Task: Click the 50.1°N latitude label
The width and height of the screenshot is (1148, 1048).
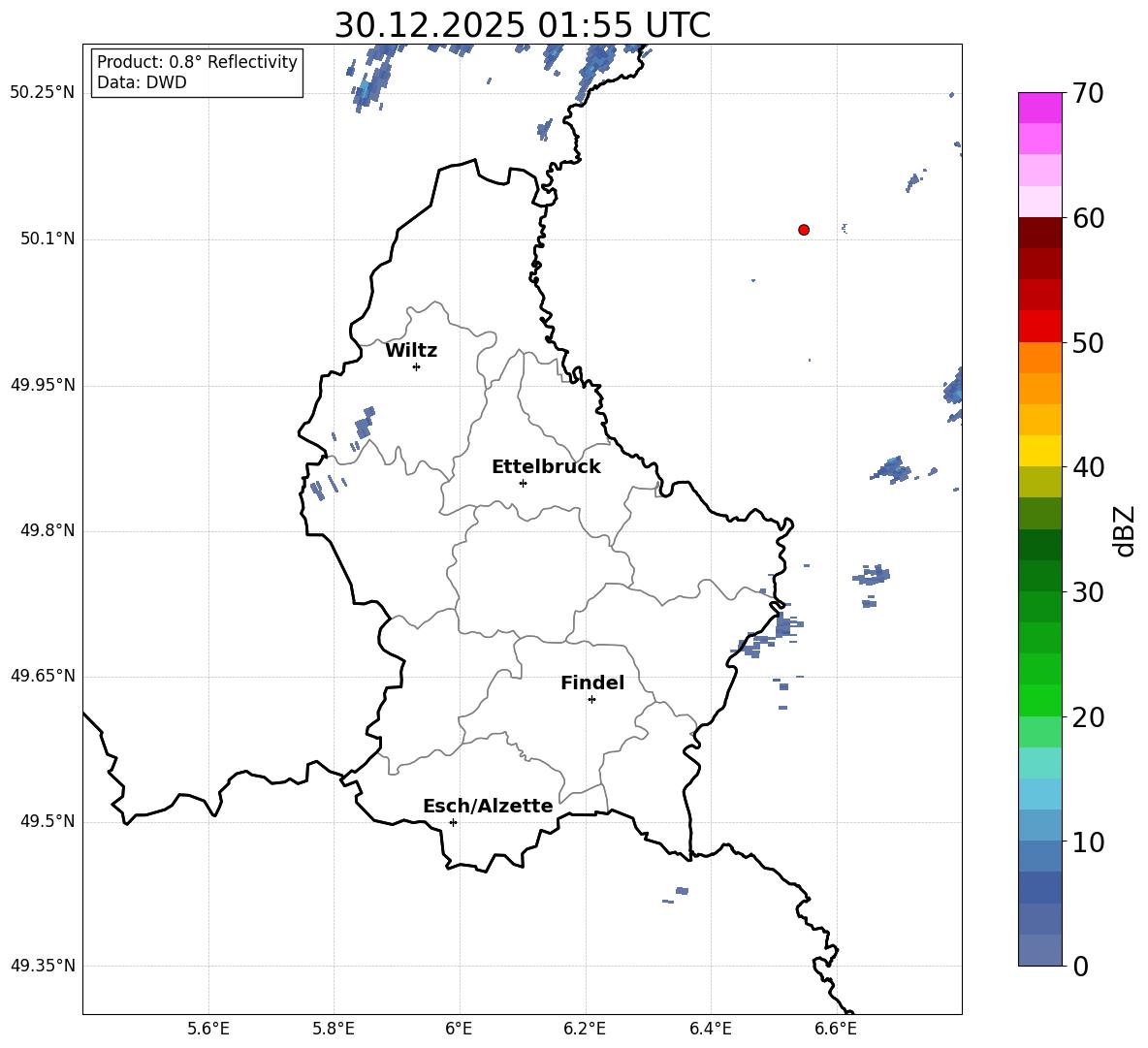Action: 48,238
